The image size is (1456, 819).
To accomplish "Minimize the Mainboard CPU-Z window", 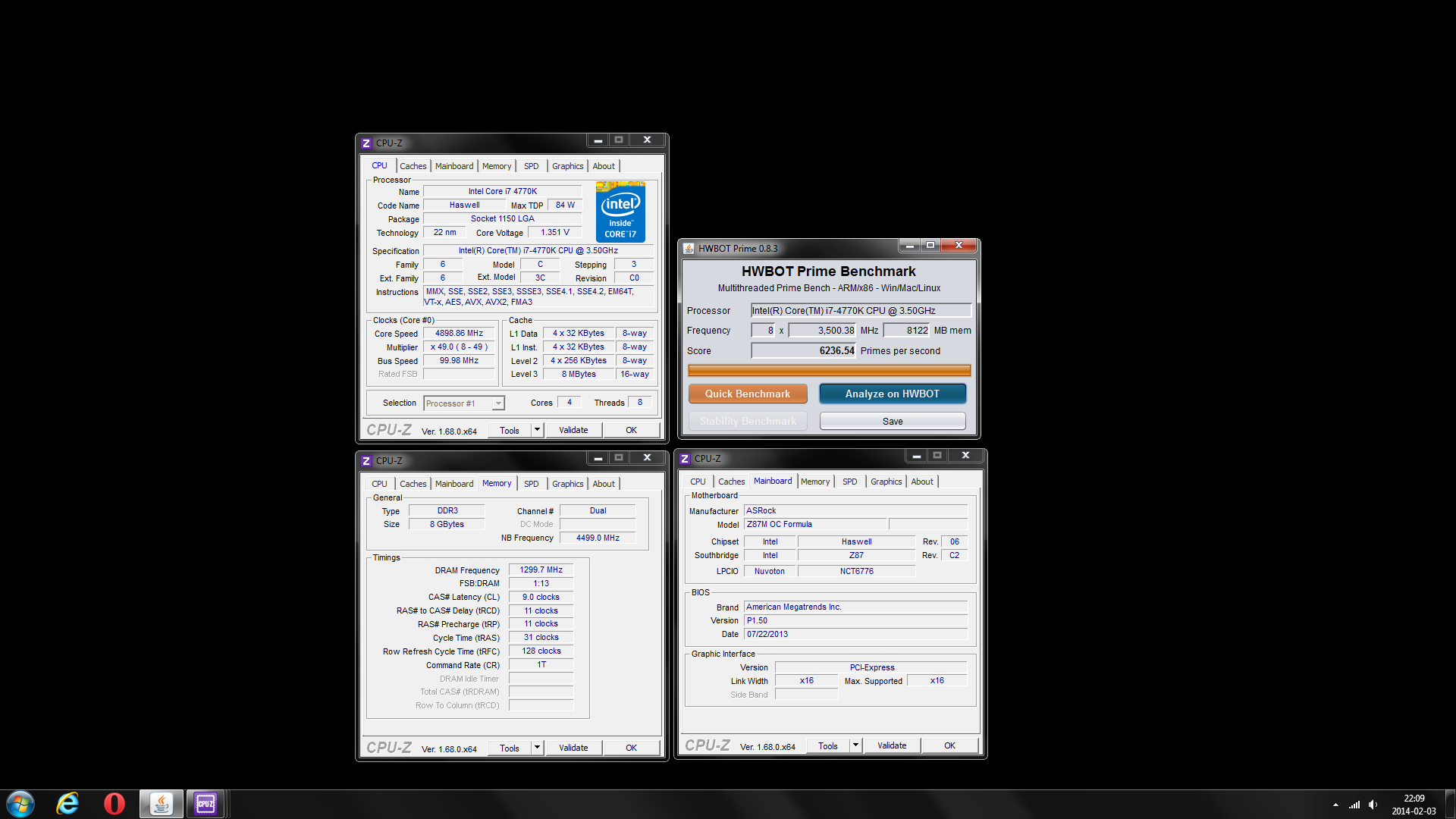I will pos(916,456).
